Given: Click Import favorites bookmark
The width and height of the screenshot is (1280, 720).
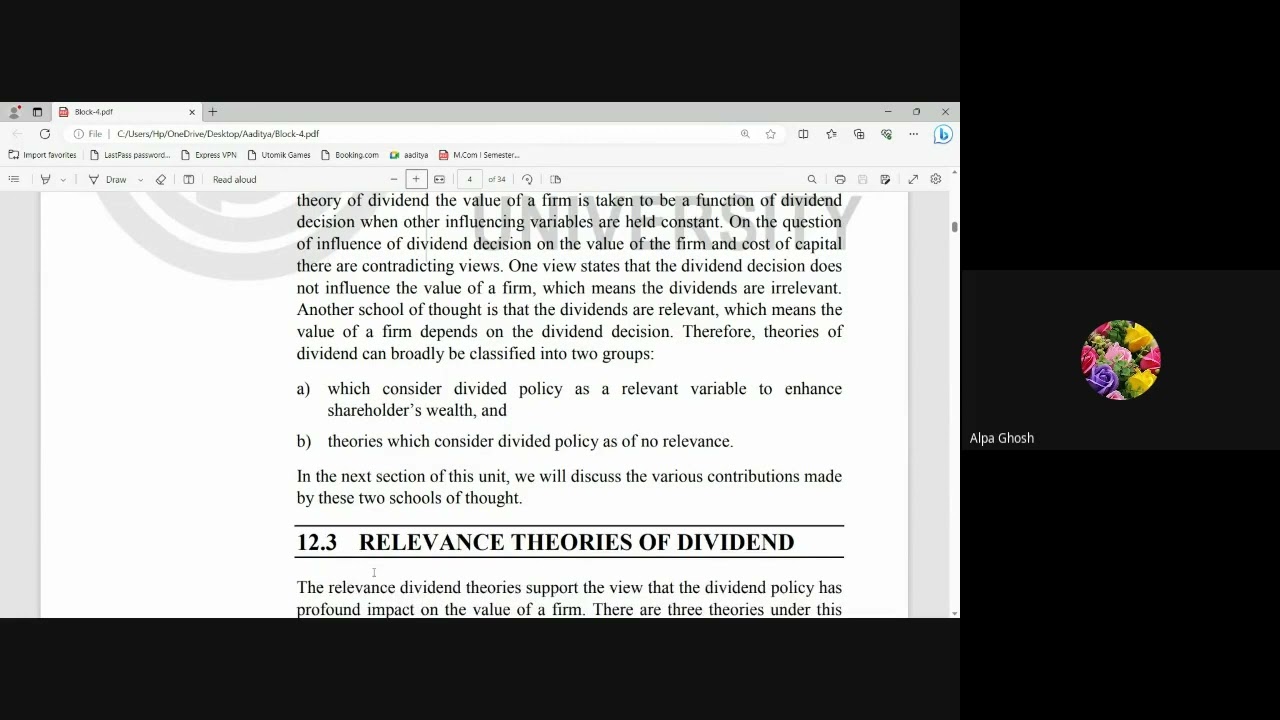Looking at the screenshot, I should (x=42, y=155).
